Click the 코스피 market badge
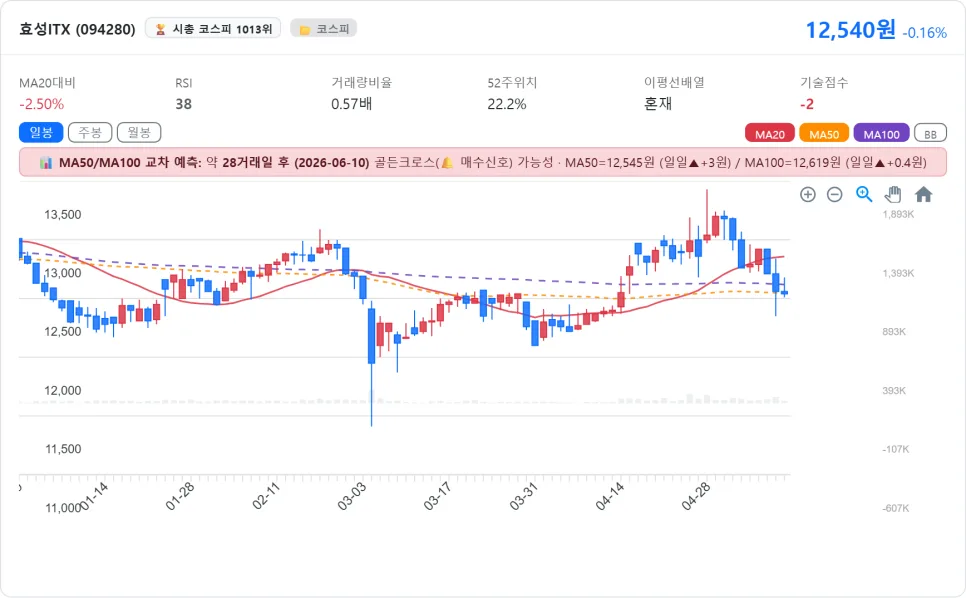 (323, 29)
